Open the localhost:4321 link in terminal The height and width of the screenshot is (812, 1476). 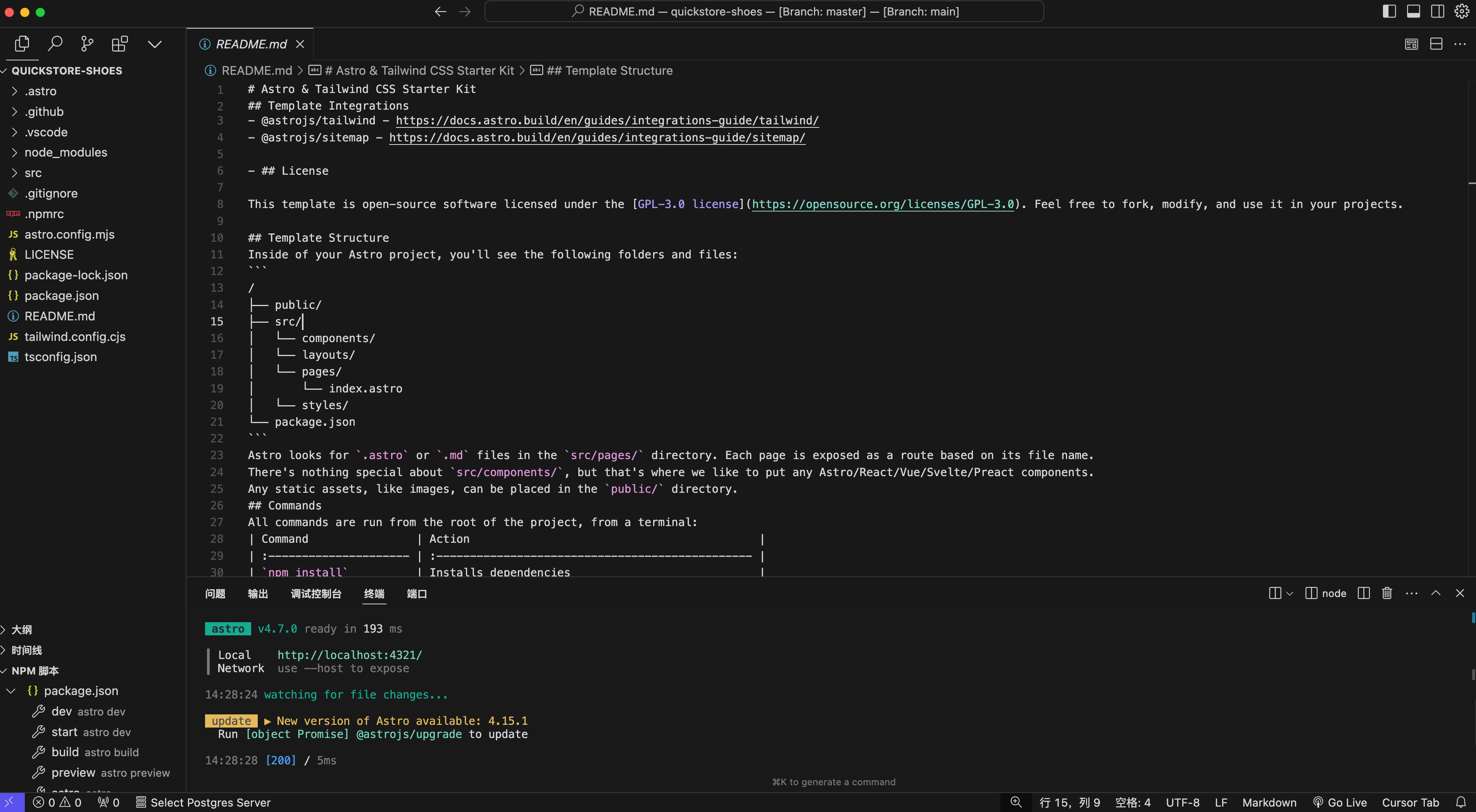(x=350, y=655)
